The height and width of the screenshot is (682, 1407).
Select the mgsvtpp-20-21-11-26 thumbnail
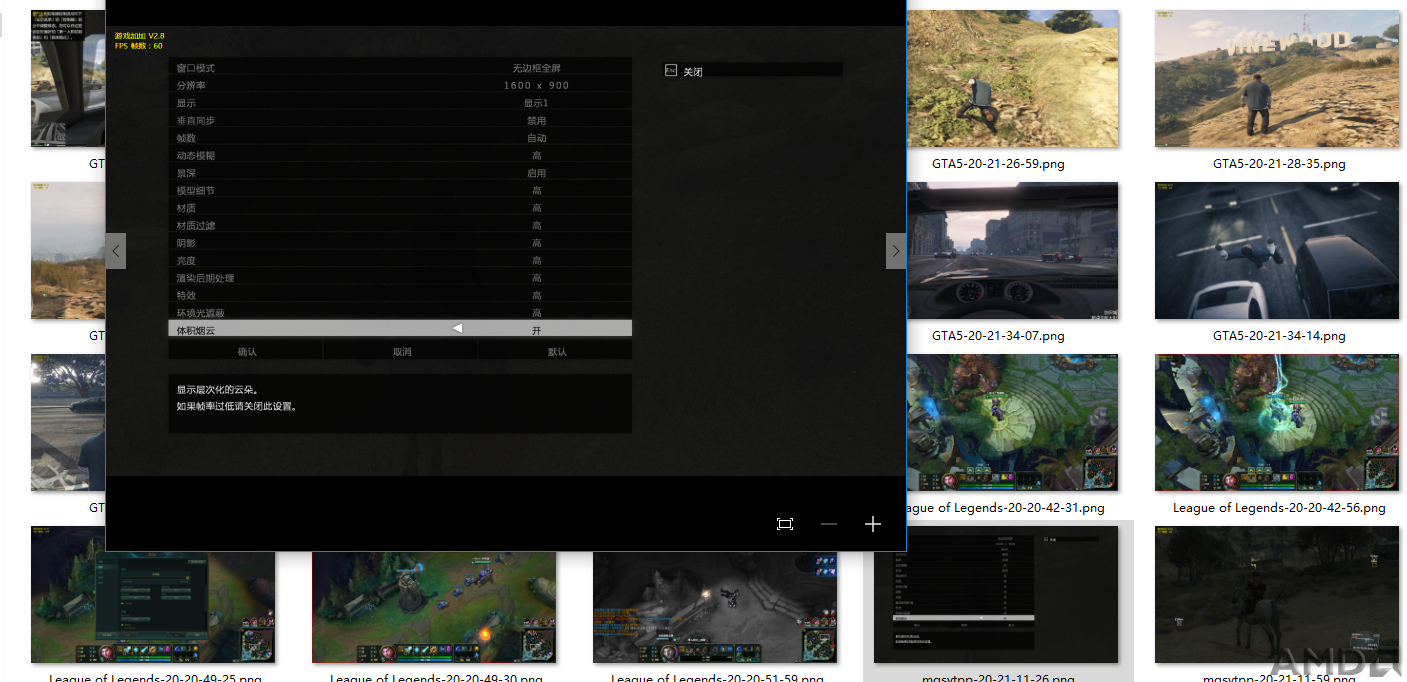tap(996, 595)
